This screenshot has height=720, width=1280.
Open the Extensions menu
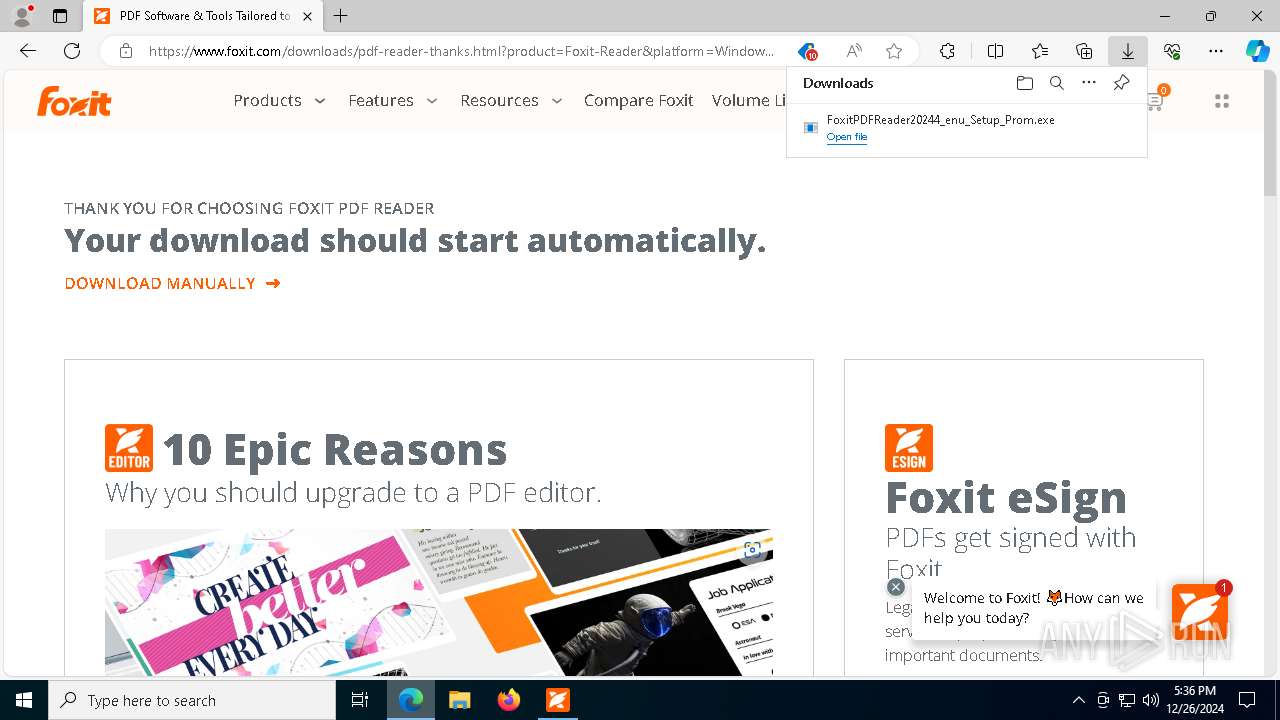(947, 51)
